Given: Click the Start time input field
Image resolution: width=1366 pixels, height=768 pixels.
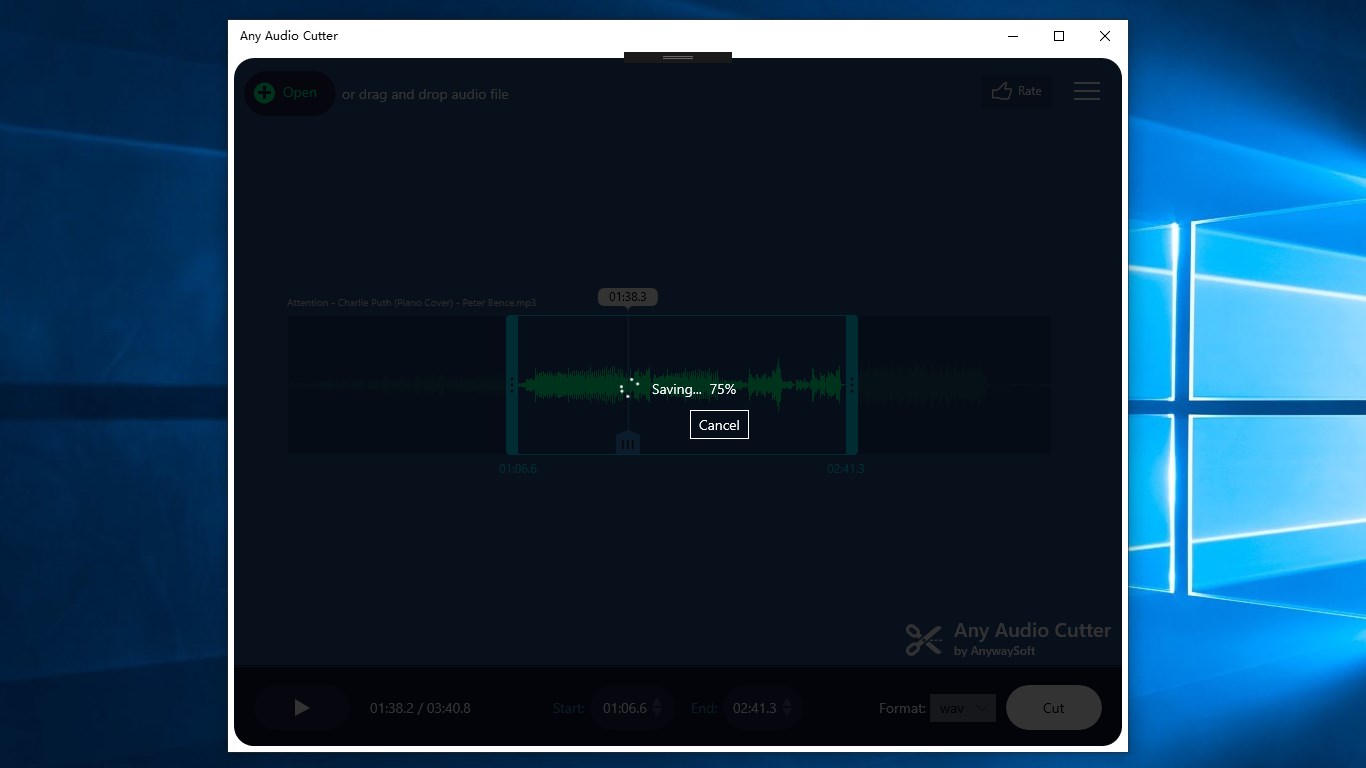Looking at the screenshot, I should [625, 707].
